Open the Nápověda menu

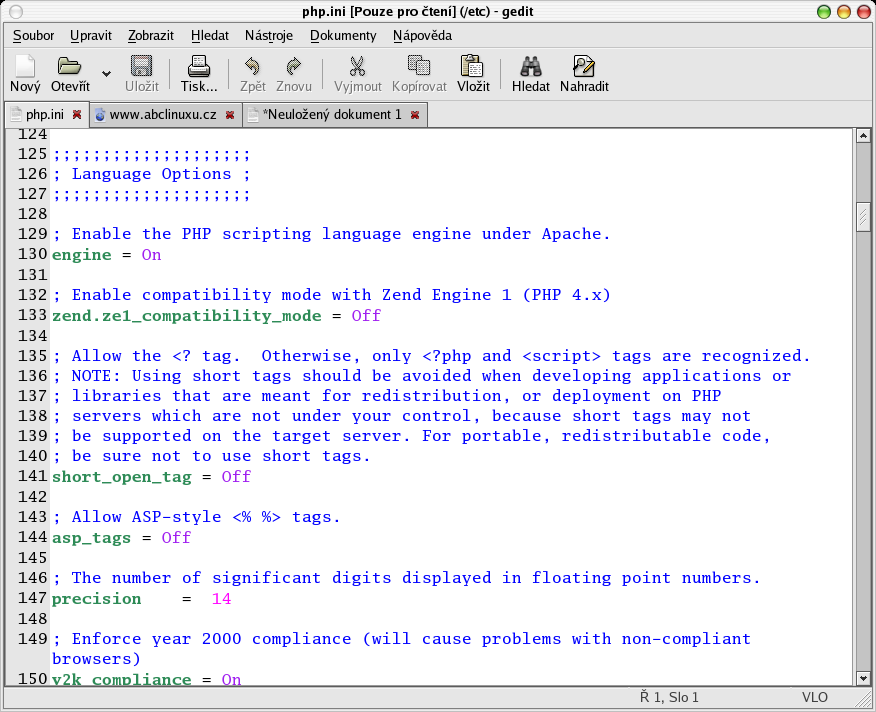422,36
